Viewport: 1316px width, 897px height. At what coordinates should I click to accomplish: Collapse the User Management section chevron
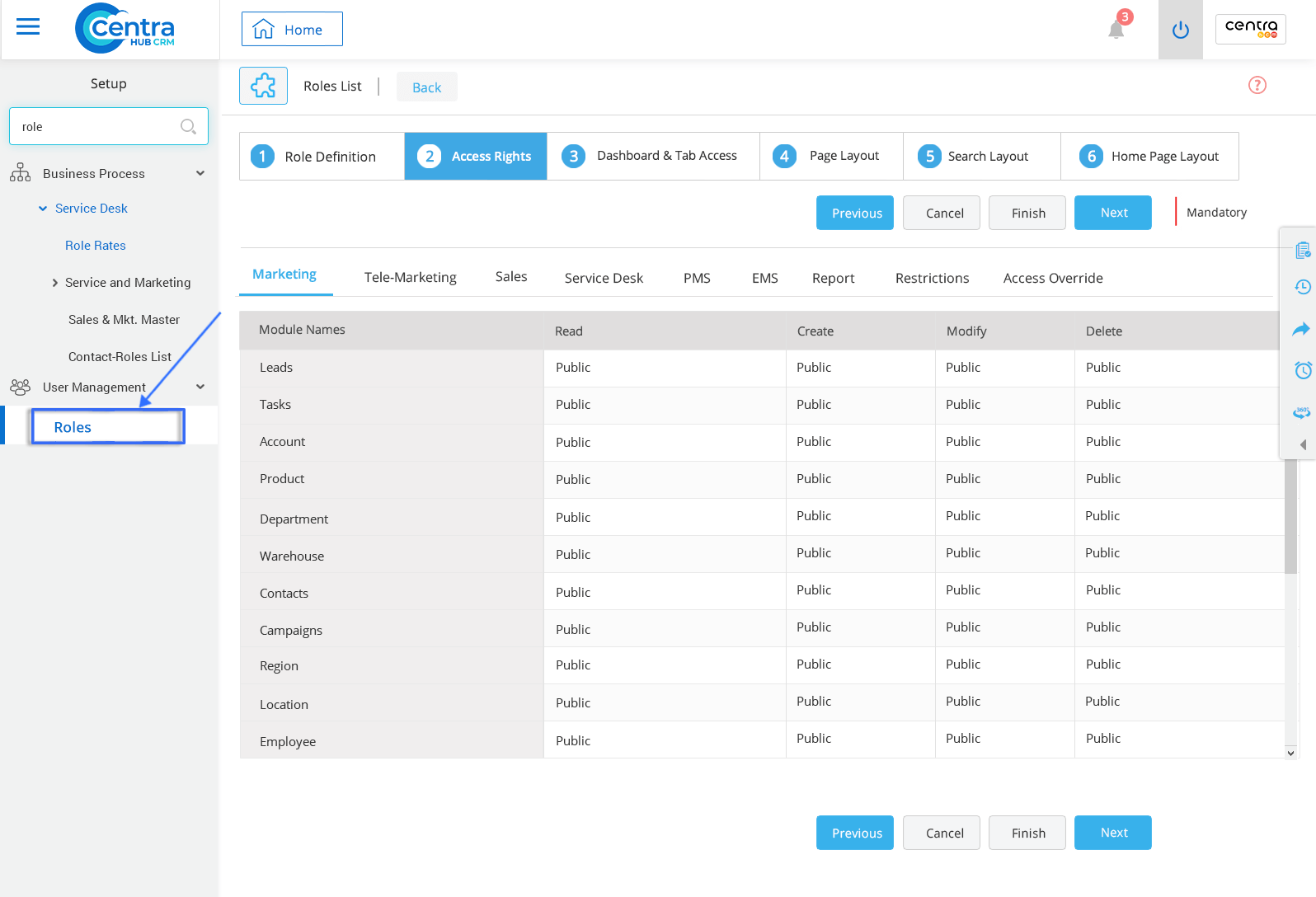pyautogui.click(x=200, y=387)
